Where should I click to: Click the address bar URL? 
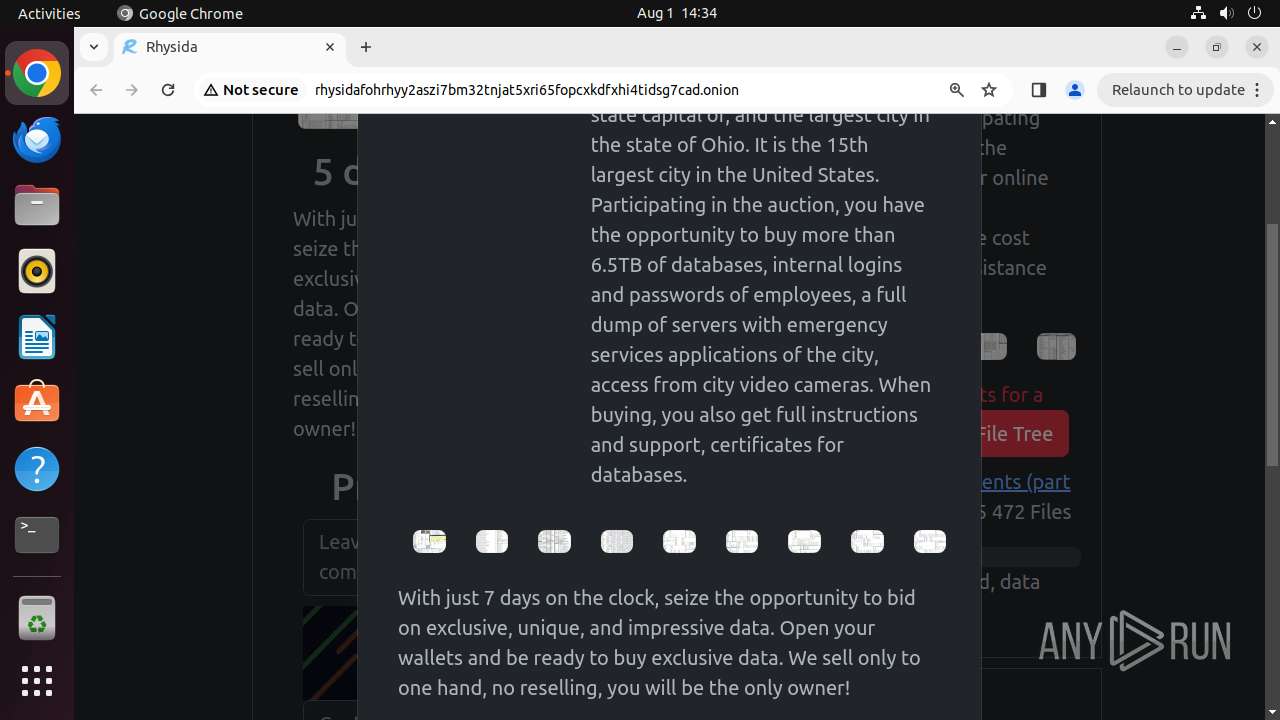526,90
